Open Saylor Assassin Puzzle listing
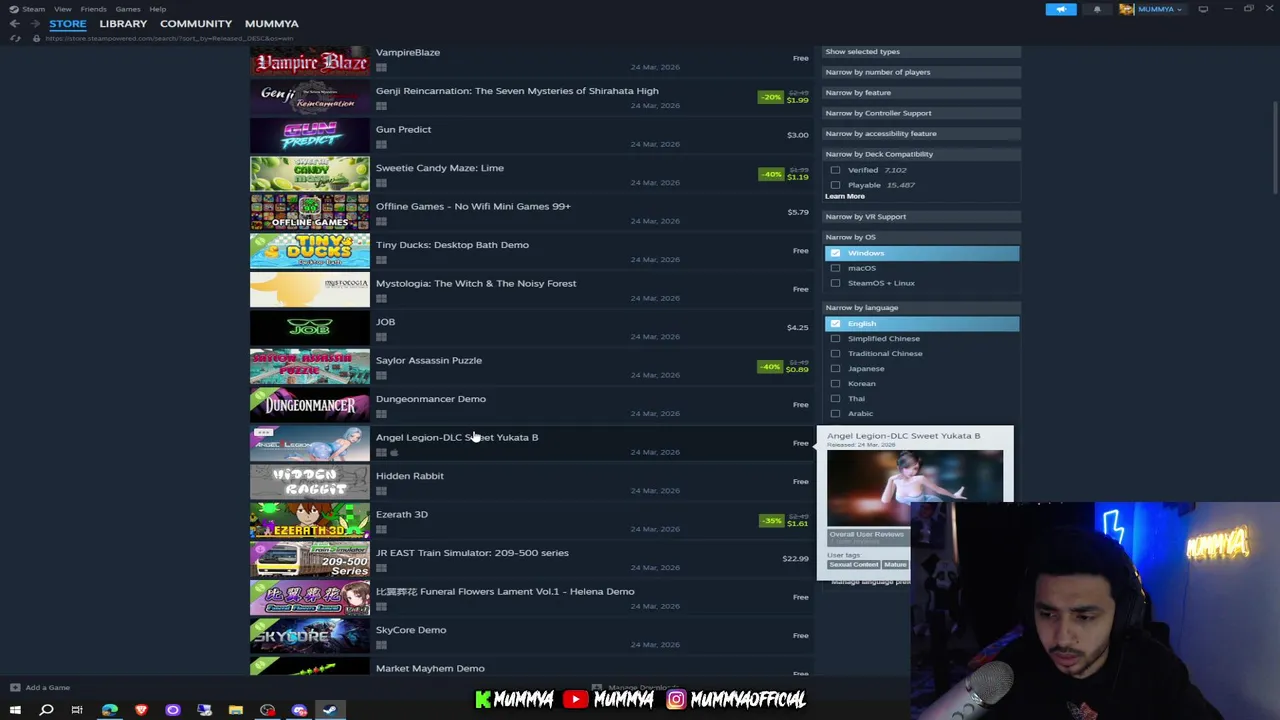The width and height of the screenshot is (1280, 720). click(532, 366)
